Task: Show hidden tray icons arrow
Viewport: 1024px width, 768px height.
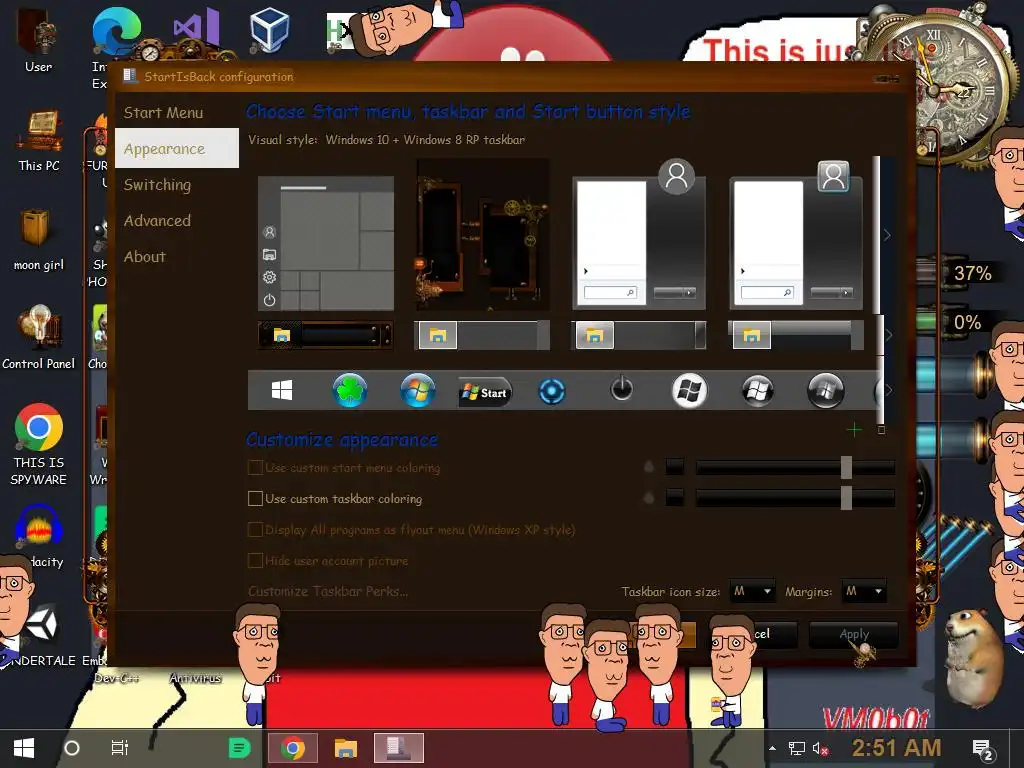Action: point(773,748)
